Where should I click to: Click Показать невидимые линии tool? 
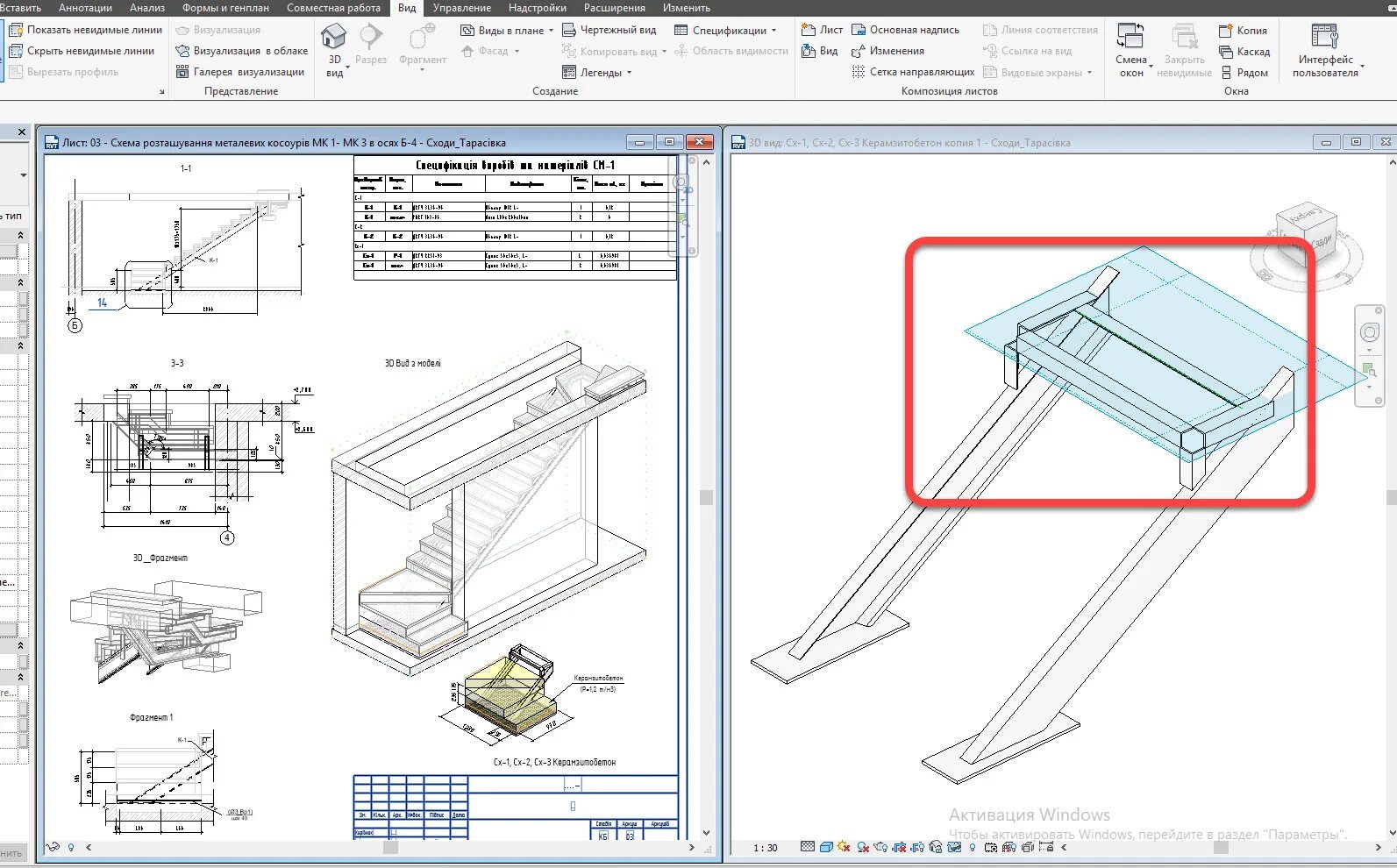[85, 30]
